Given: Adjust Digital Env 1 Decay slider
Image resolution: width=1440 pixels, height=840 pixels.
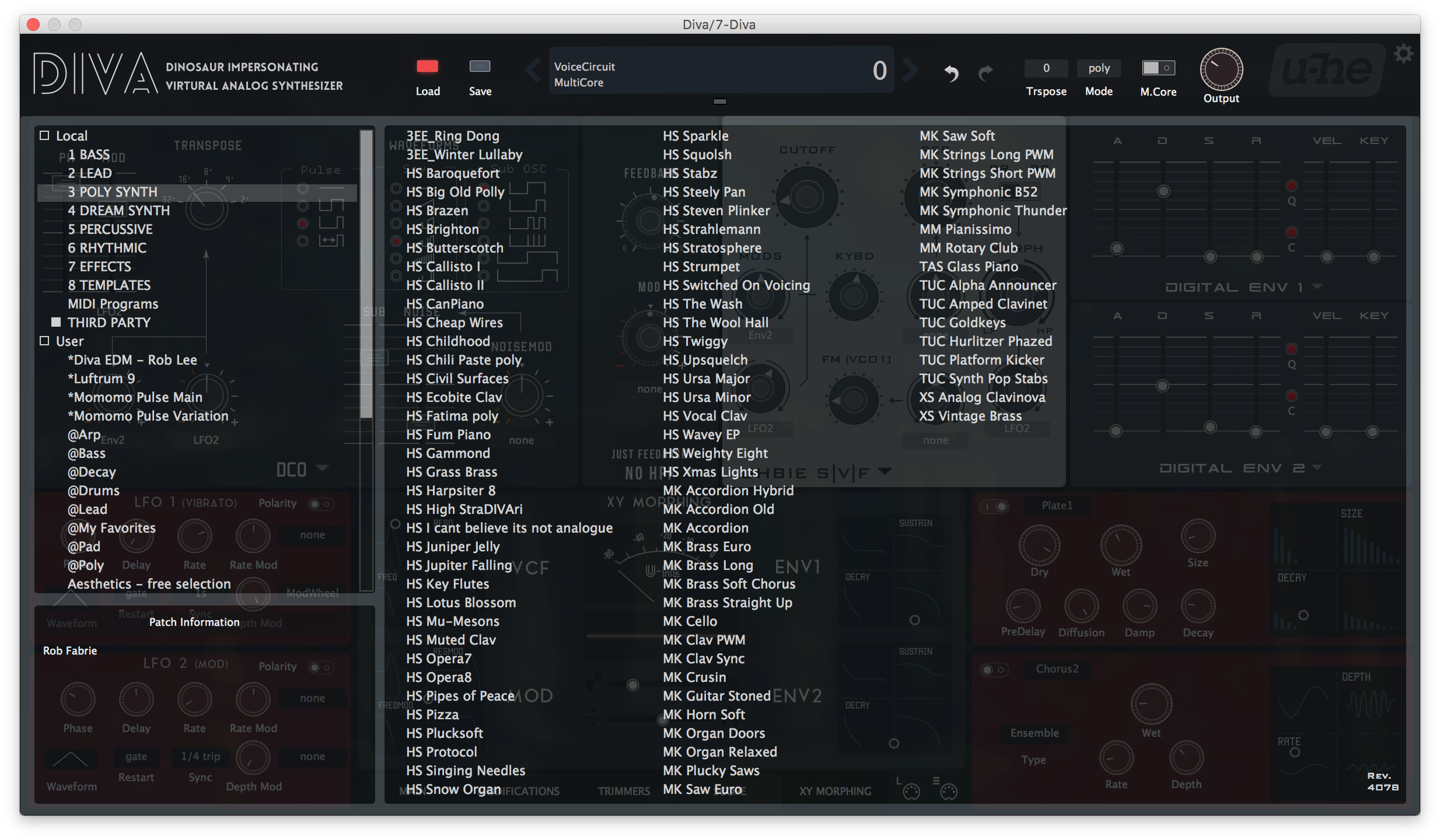Looking at the screenshot, I should (1163, 191).
